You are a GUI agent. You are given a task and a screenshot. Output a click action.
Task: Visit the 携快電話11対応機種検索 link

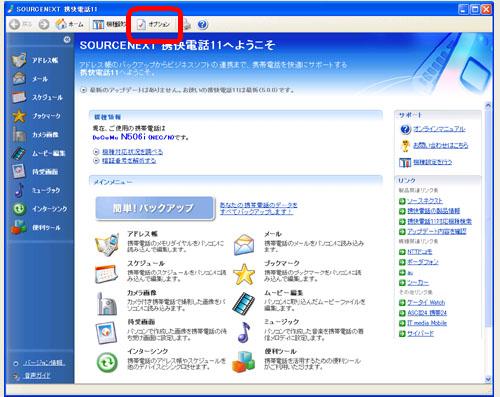pyautogui.click(x=439, y=221)
